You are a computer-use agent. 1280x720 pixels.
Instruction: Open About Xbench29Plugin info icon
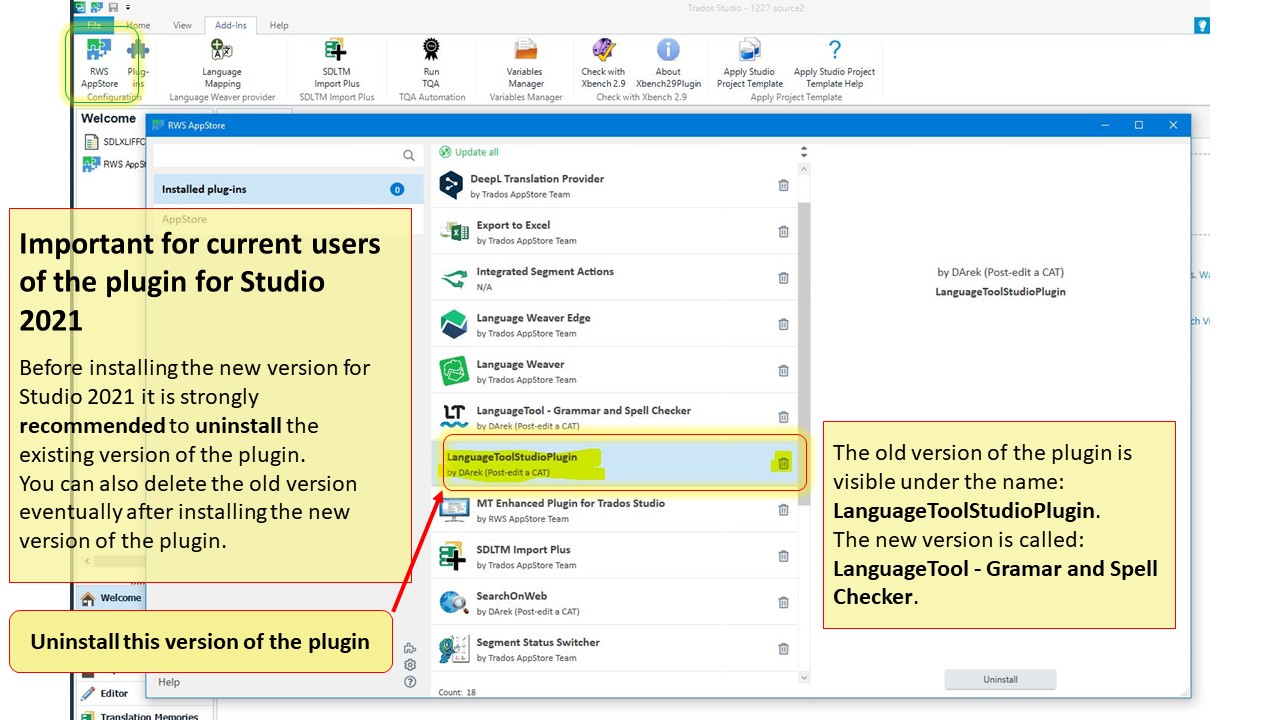668,60
